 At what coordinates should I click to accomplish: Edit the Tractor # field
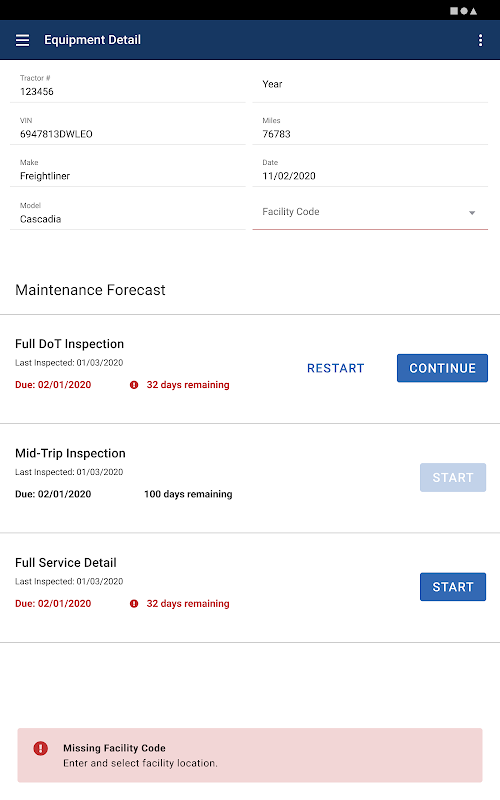(x=128, y=85)
